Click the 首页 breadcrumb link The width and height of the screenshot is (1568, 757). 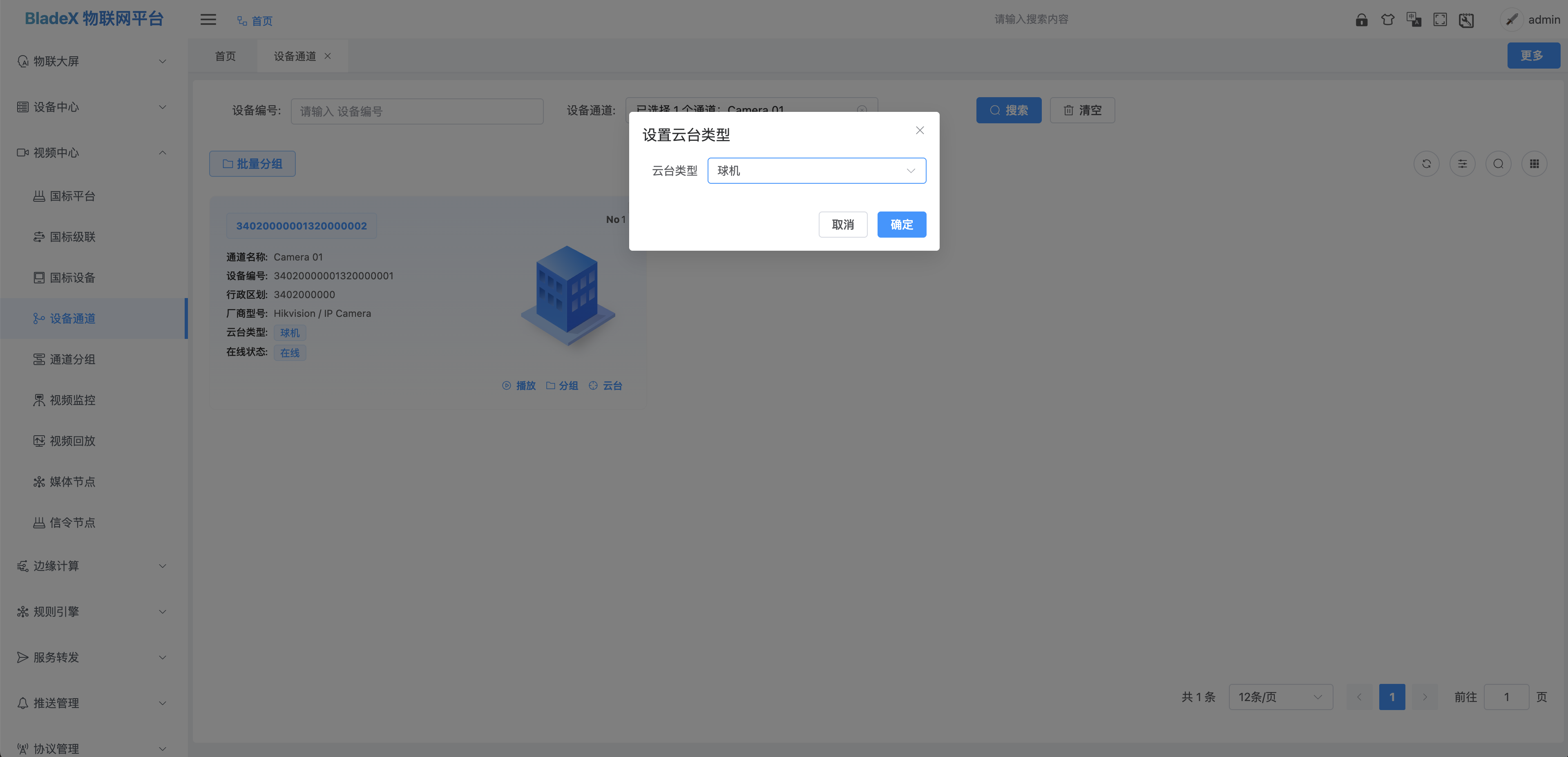[x=255, y=21]
